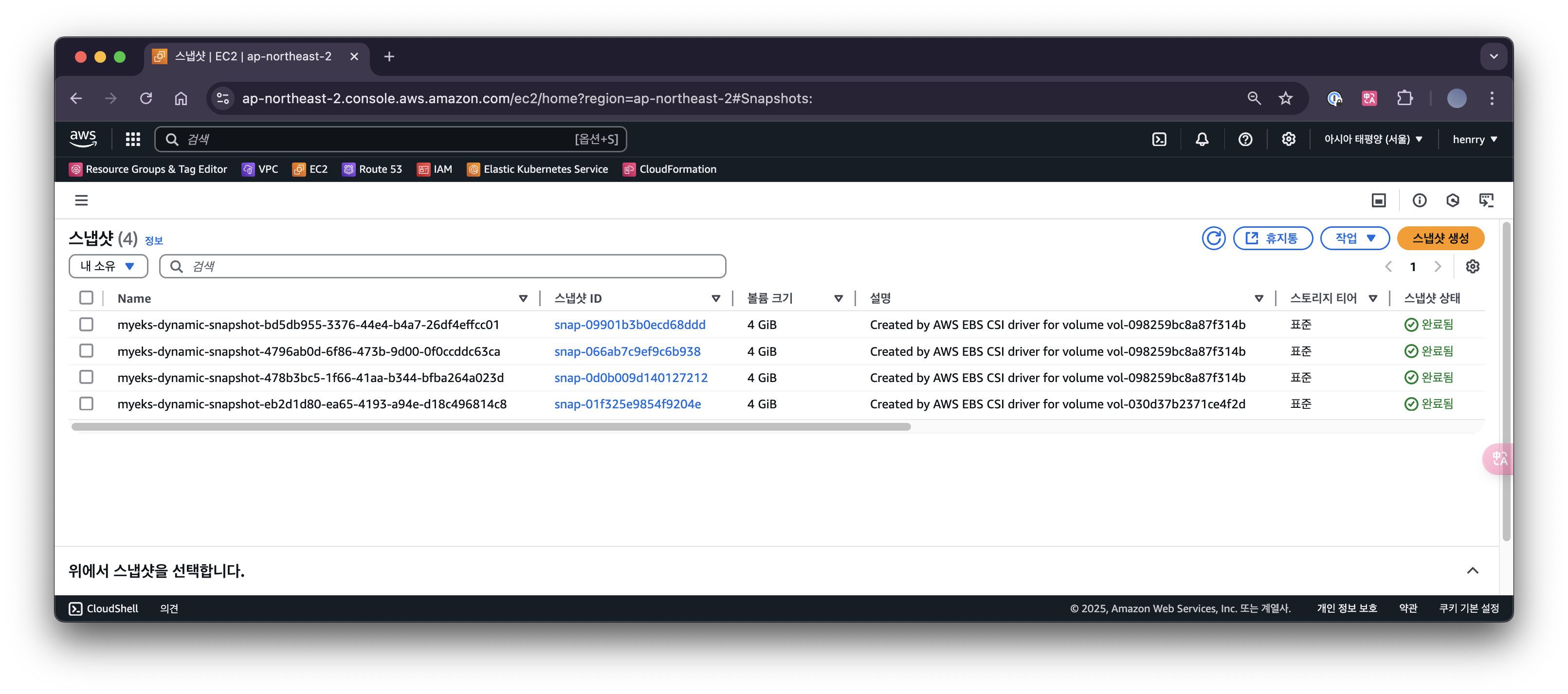Image resolution: width=1568 pixels, height=694 pixels.
Task: Check the snapshot ending in d18c496814c8
Action: 87,403
